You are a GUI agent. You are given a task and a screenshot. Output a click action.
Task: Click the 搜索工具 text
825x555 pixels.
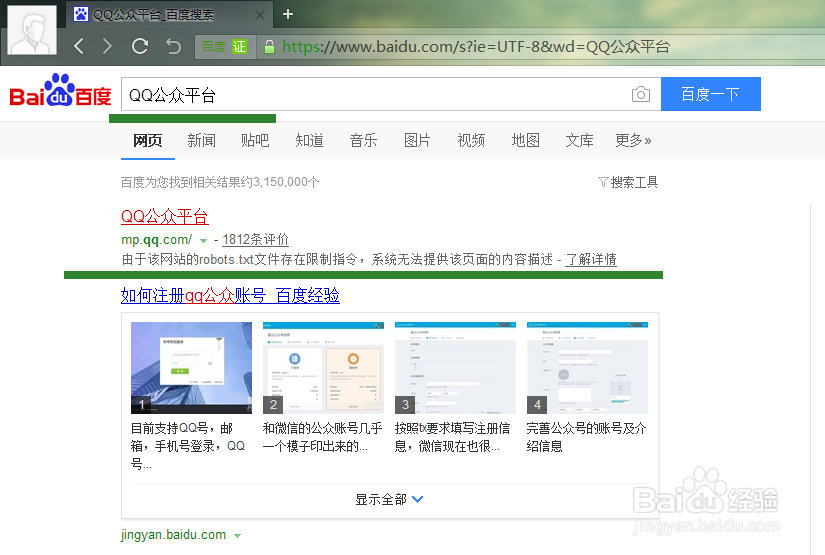click(x=634, y=182)
